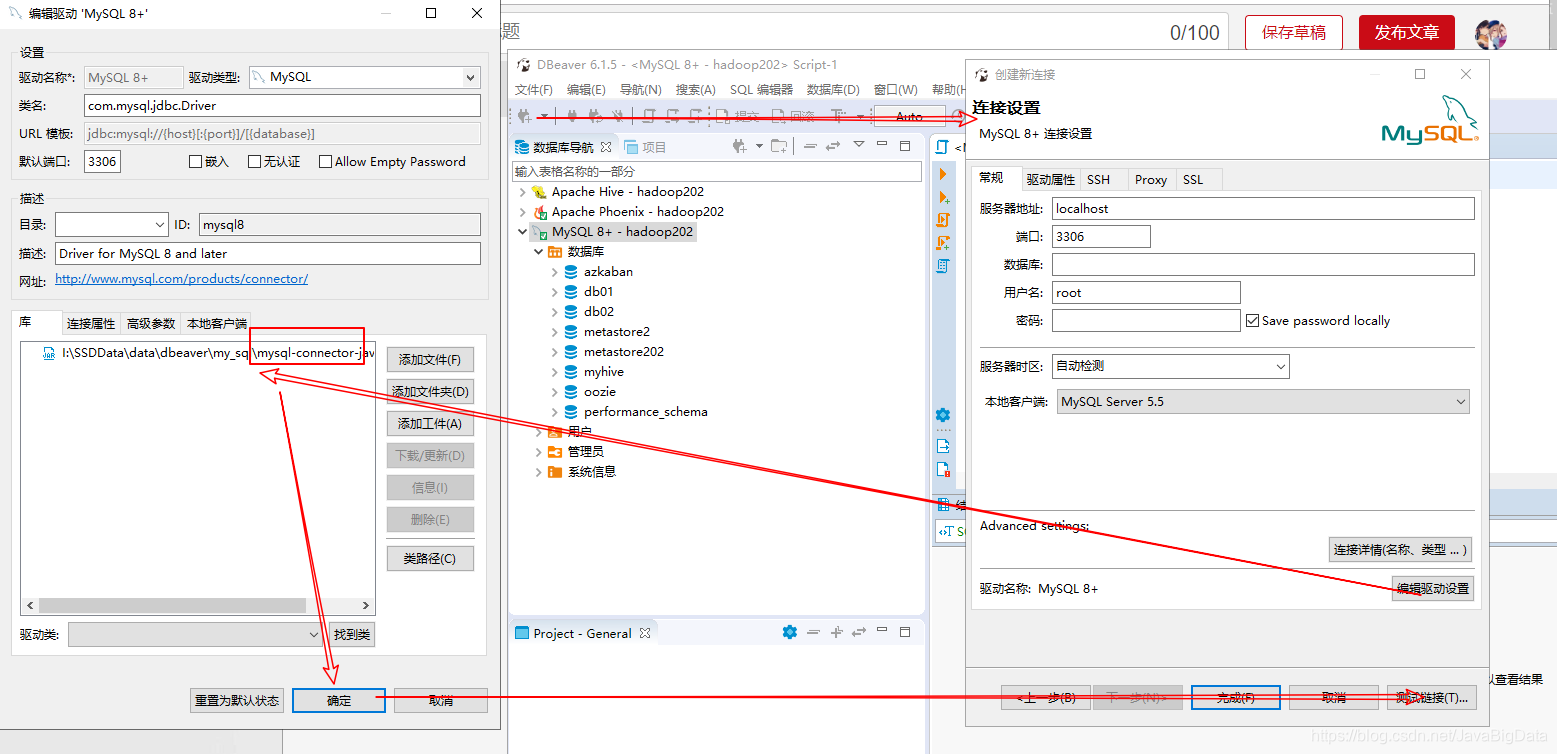Open the 驱动类 dropdown at bottom
This screenshot has height=754, width=1557.
[x=195, y=634]
